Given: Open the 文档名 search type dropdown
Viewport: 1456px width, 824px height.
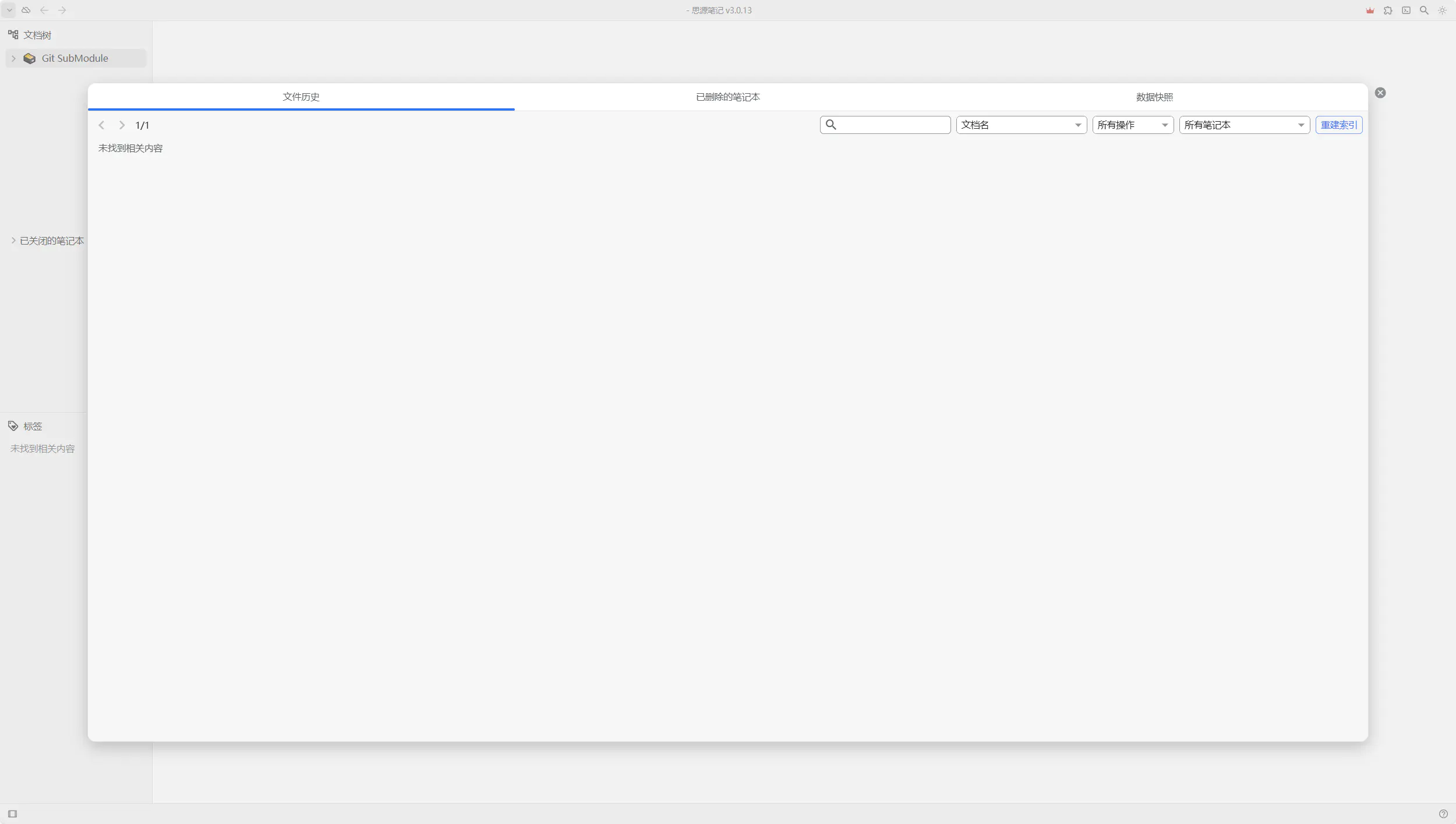Looking at the screenshot, I should point(1021,125).
